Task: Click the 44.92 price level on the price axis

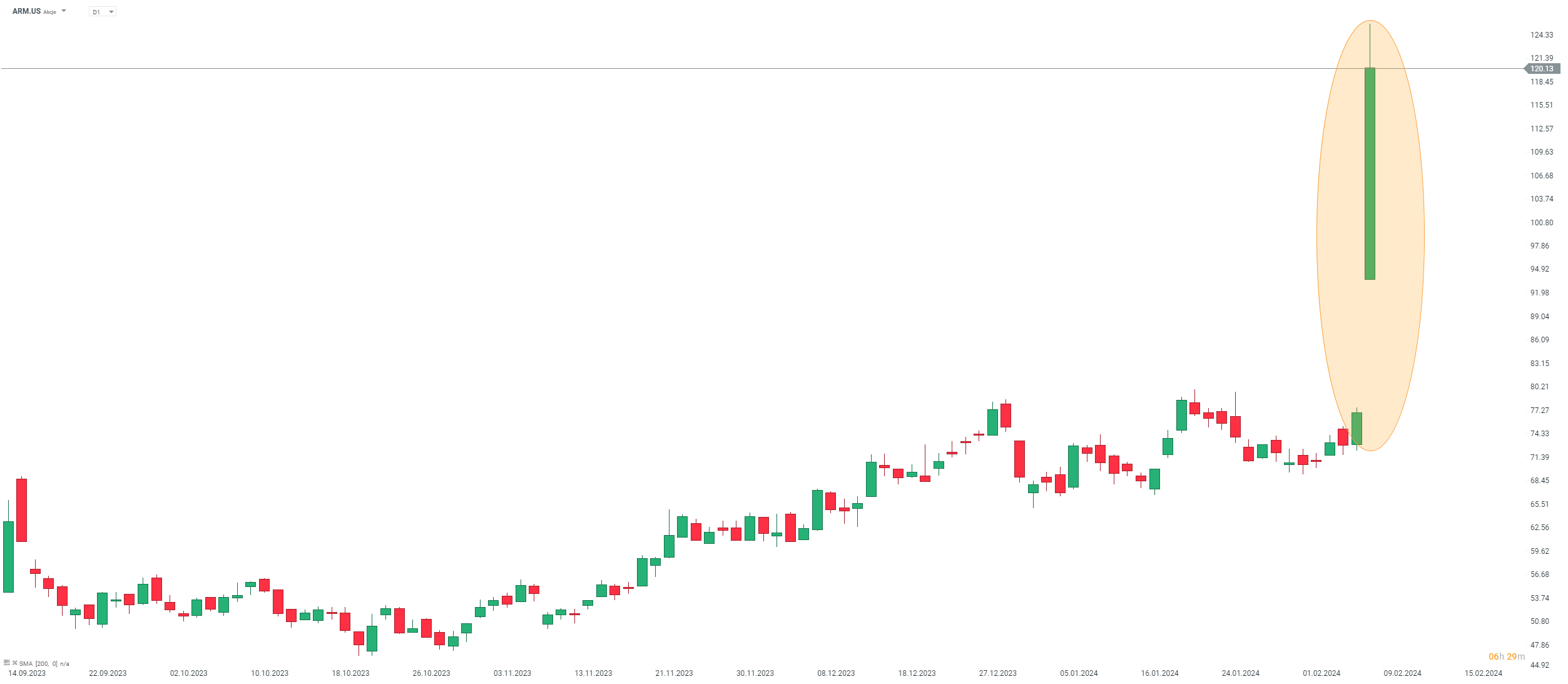Action: coord(1540,665)
